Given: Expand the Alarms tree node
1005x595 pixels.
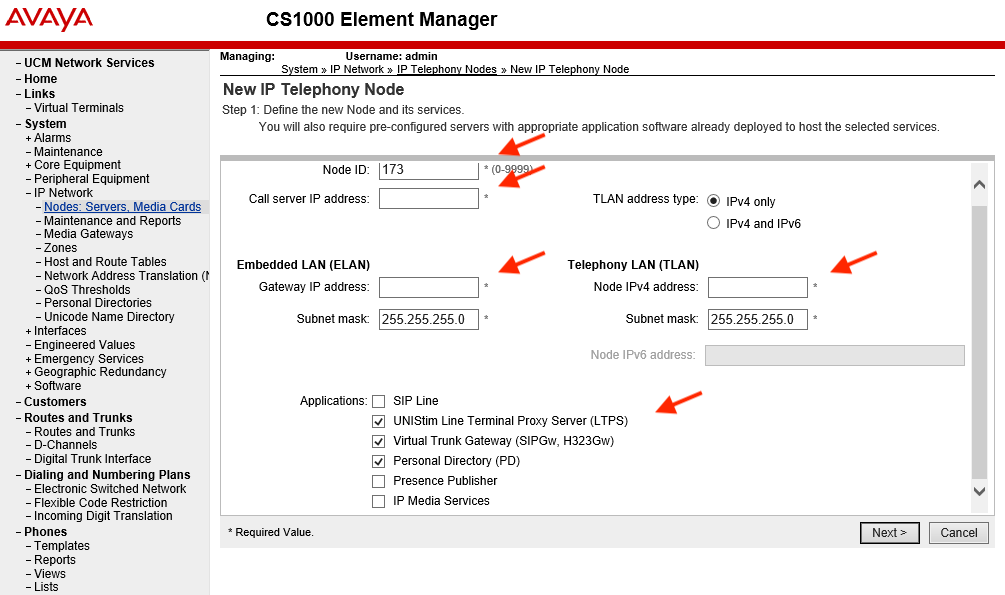Looking at the screenshot, I should tap(28, 138).
